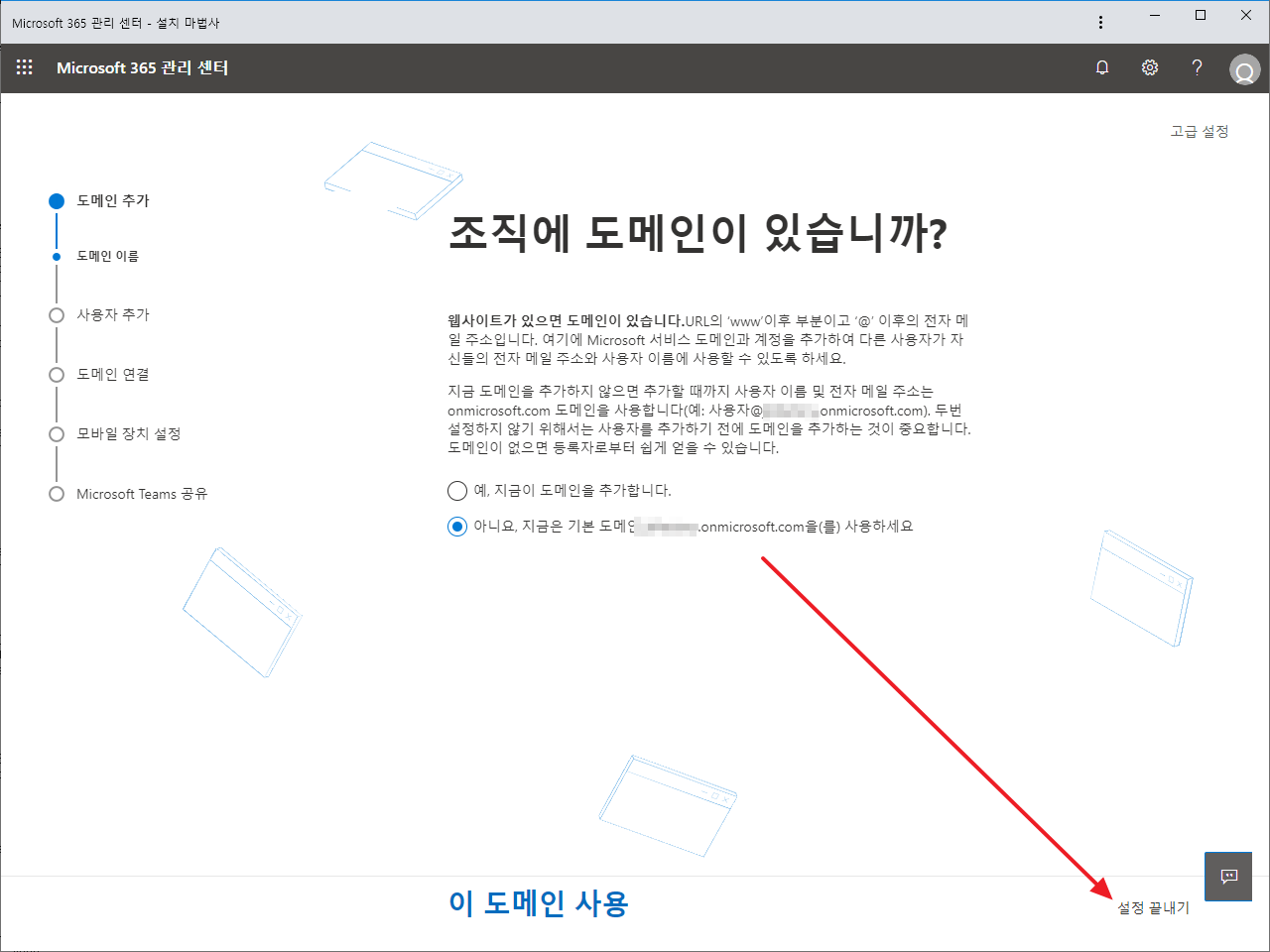Open the settings gear icon
The height and width of the screenshot is (952, 1270).
(x=1150, y=67)
